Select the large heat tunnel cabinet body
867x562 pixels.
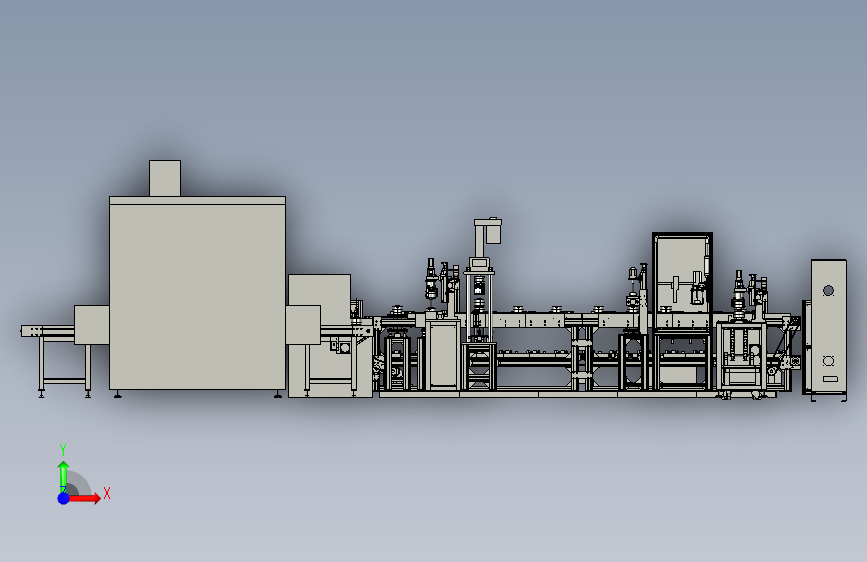pos(197,293)
